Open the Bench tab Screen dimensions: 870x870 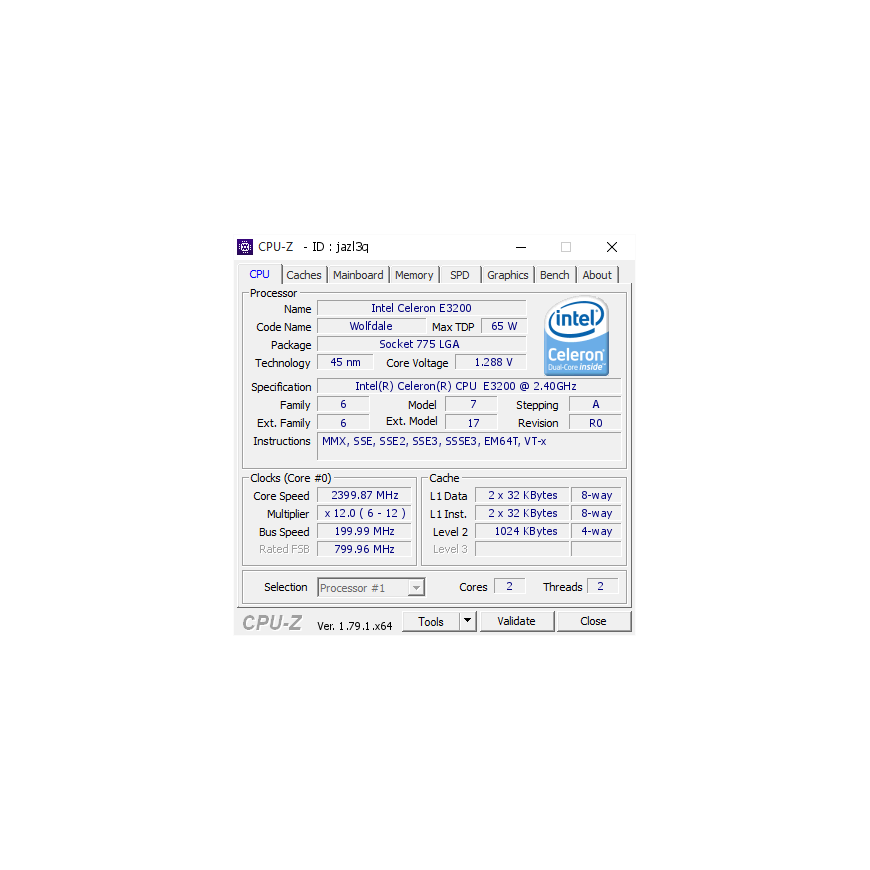[554, 275]
